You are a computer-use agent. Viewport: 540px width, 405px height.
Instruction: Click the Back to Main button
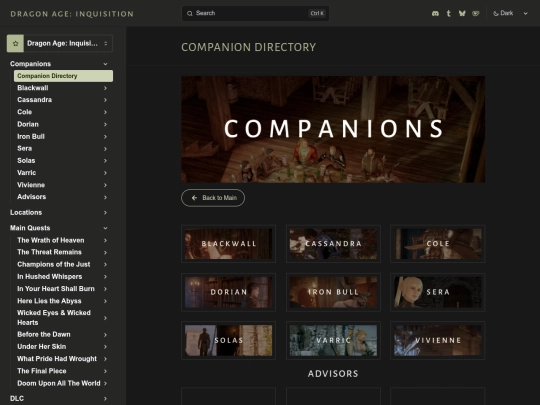(213, 198)
